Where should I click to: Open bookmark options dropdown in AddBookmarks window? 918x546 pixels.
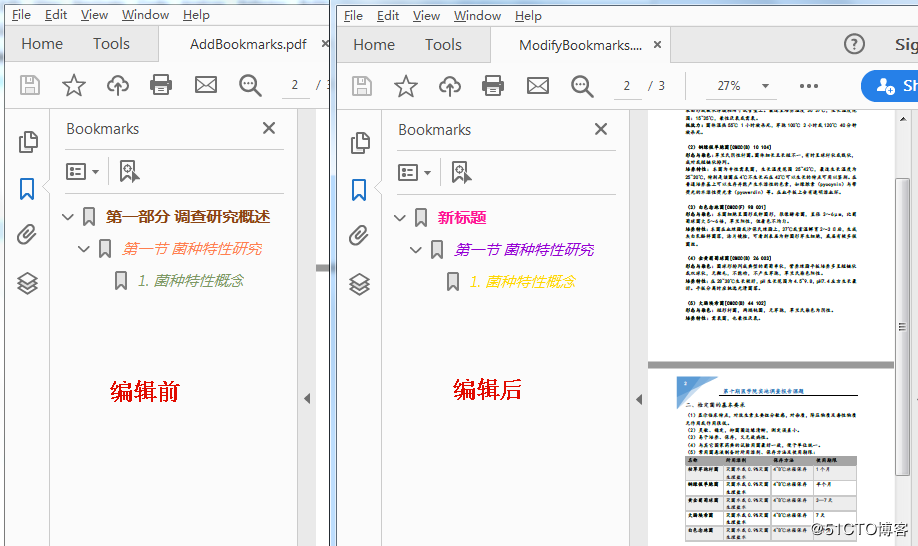(x=82, y=171)
